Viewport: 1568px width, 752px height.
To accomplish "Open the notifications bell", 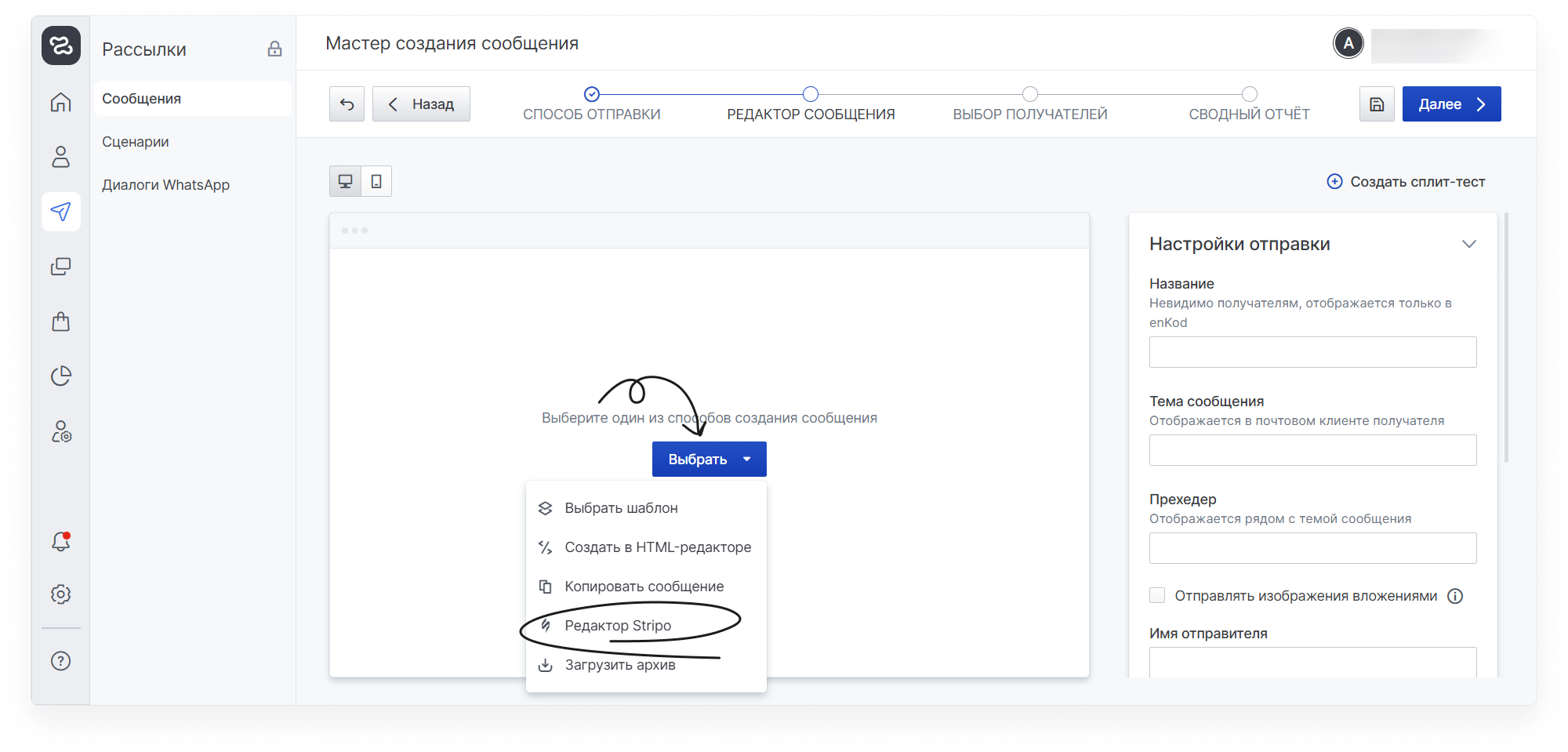I will tap(61, 541).
